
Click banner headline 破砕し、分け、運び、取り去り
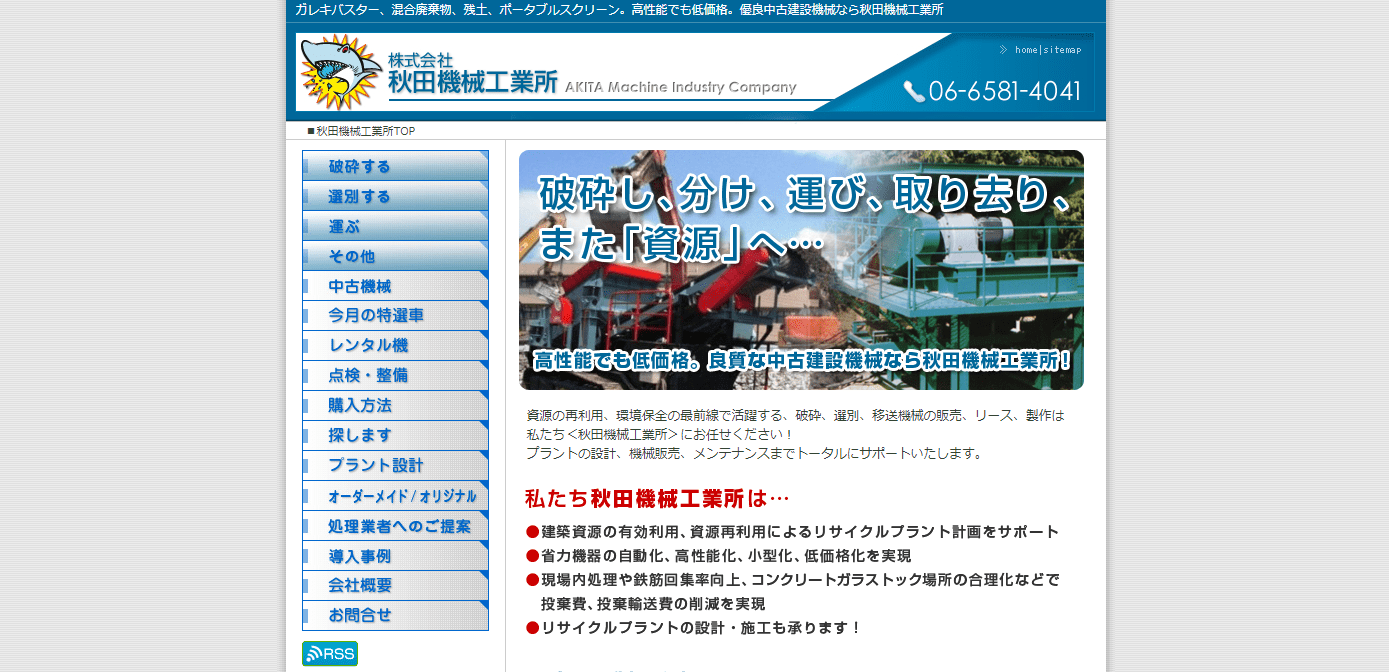804,194
